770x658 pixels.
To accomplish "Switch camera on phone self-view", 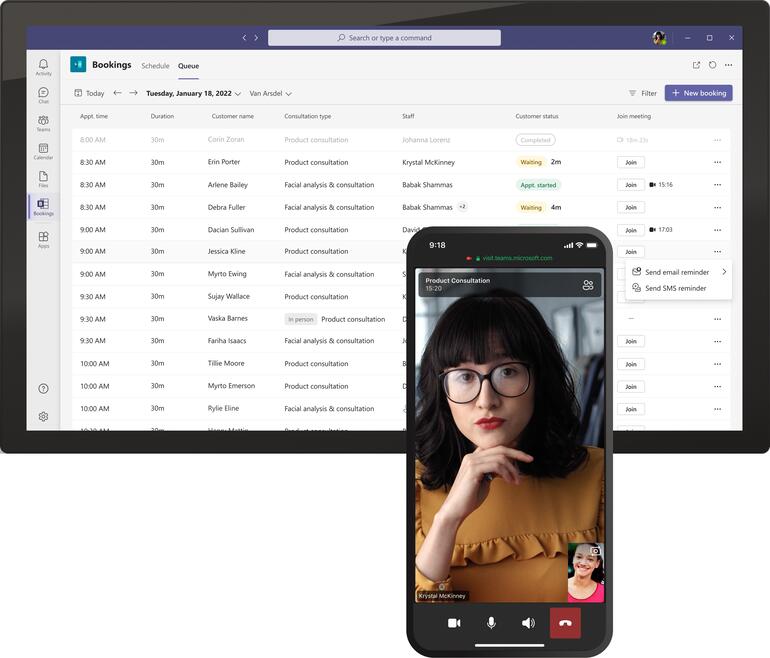I will (x=595, y=550).
